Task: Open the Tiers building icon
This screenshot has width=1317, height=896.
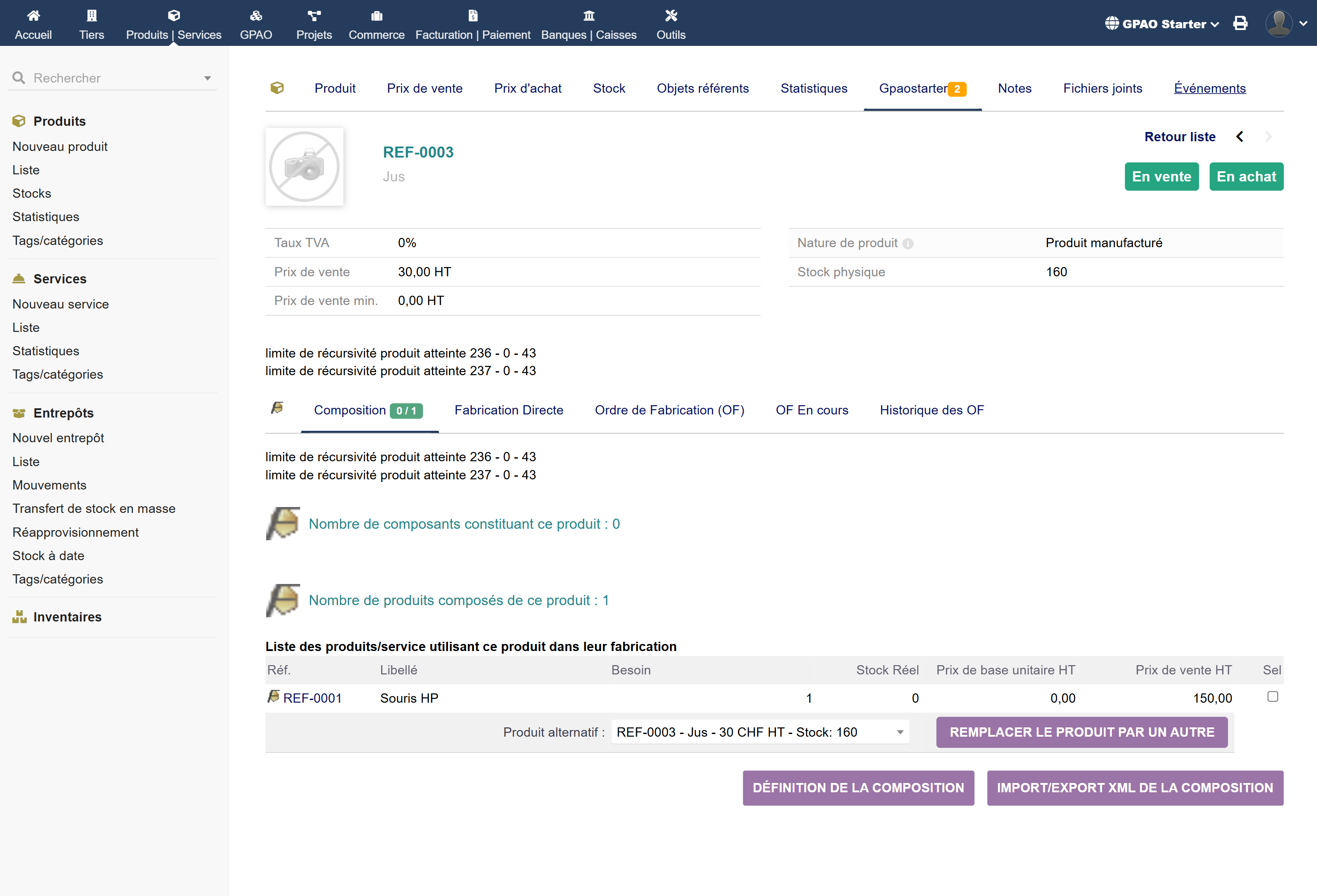Action: 91,15
